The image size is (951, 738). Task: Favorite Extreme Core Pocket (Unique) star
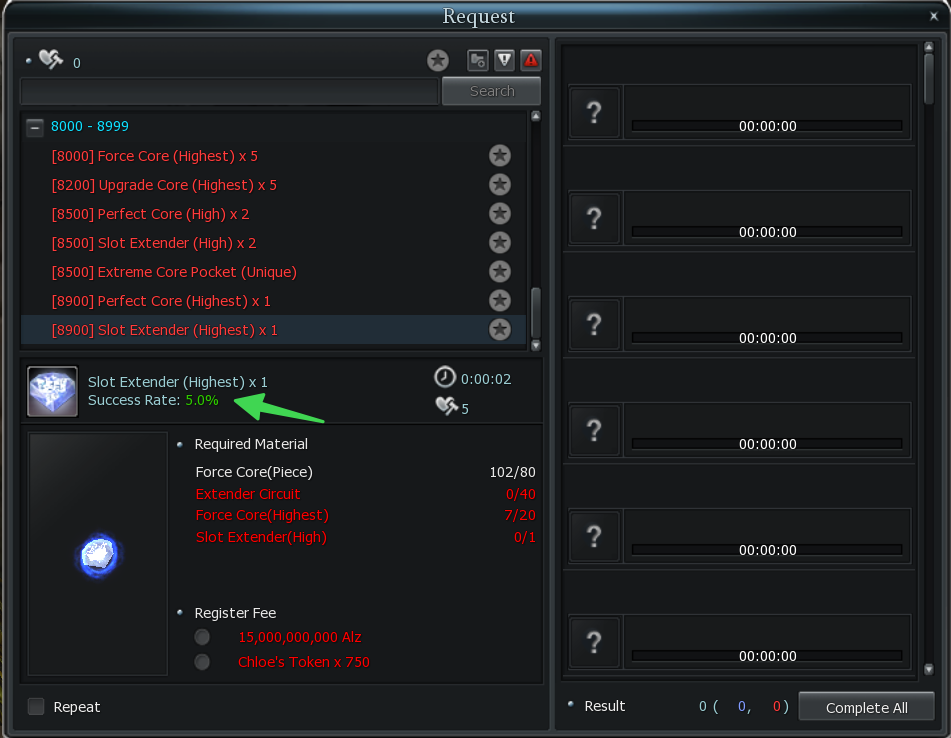click(500, 272)
